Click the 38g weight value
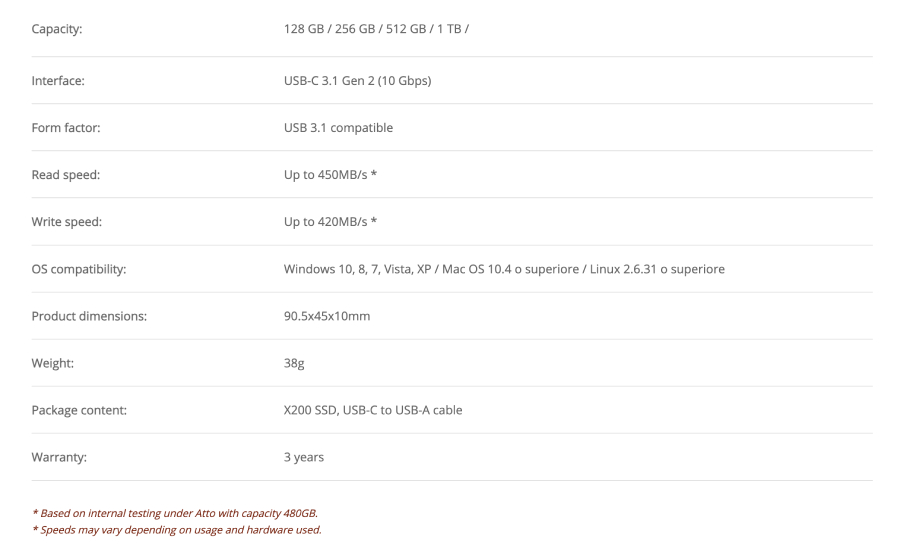 tap(294, 363)
